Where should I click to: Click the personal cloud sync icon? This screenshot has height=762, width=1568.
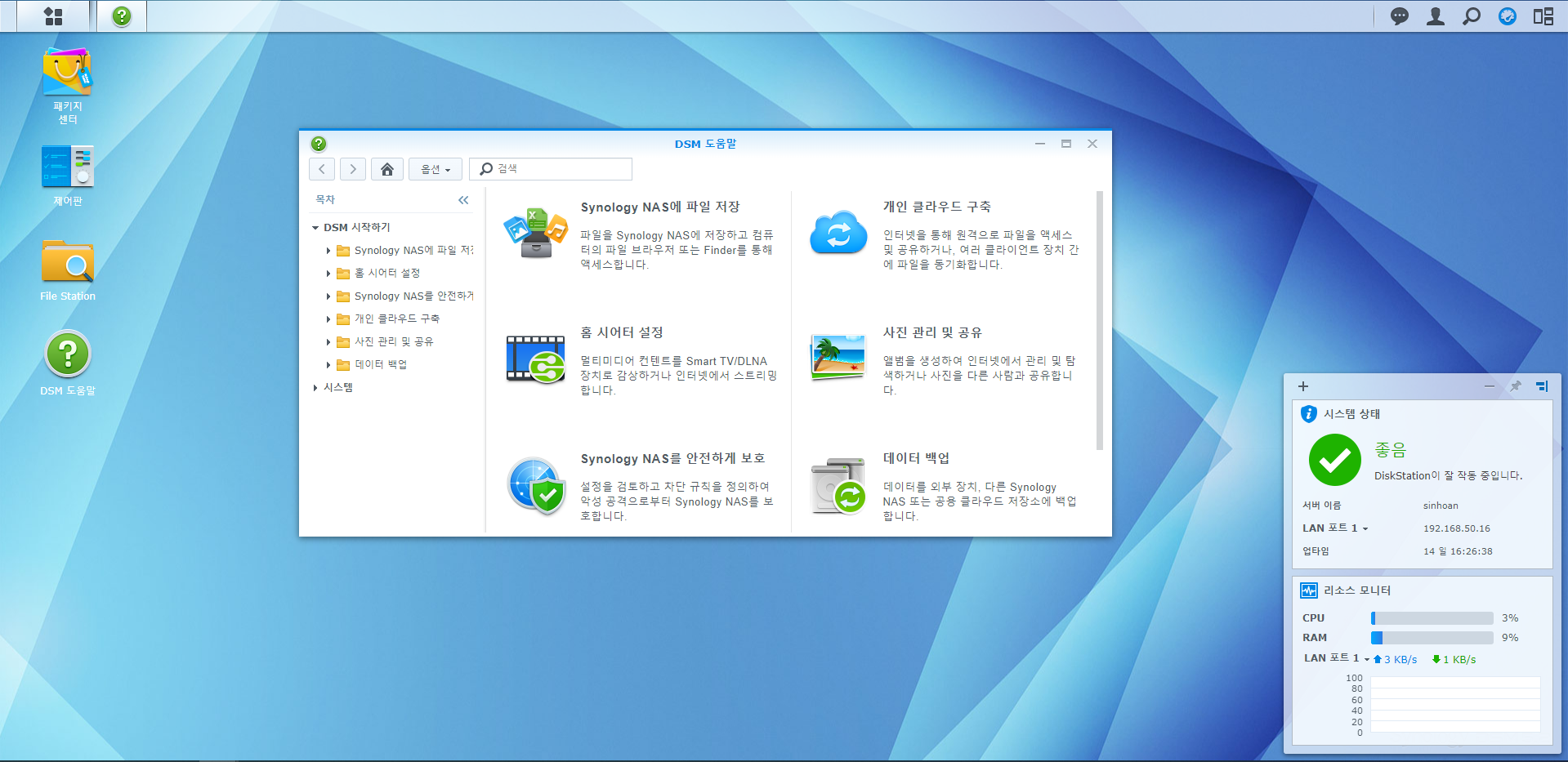[x=838, y=233]
